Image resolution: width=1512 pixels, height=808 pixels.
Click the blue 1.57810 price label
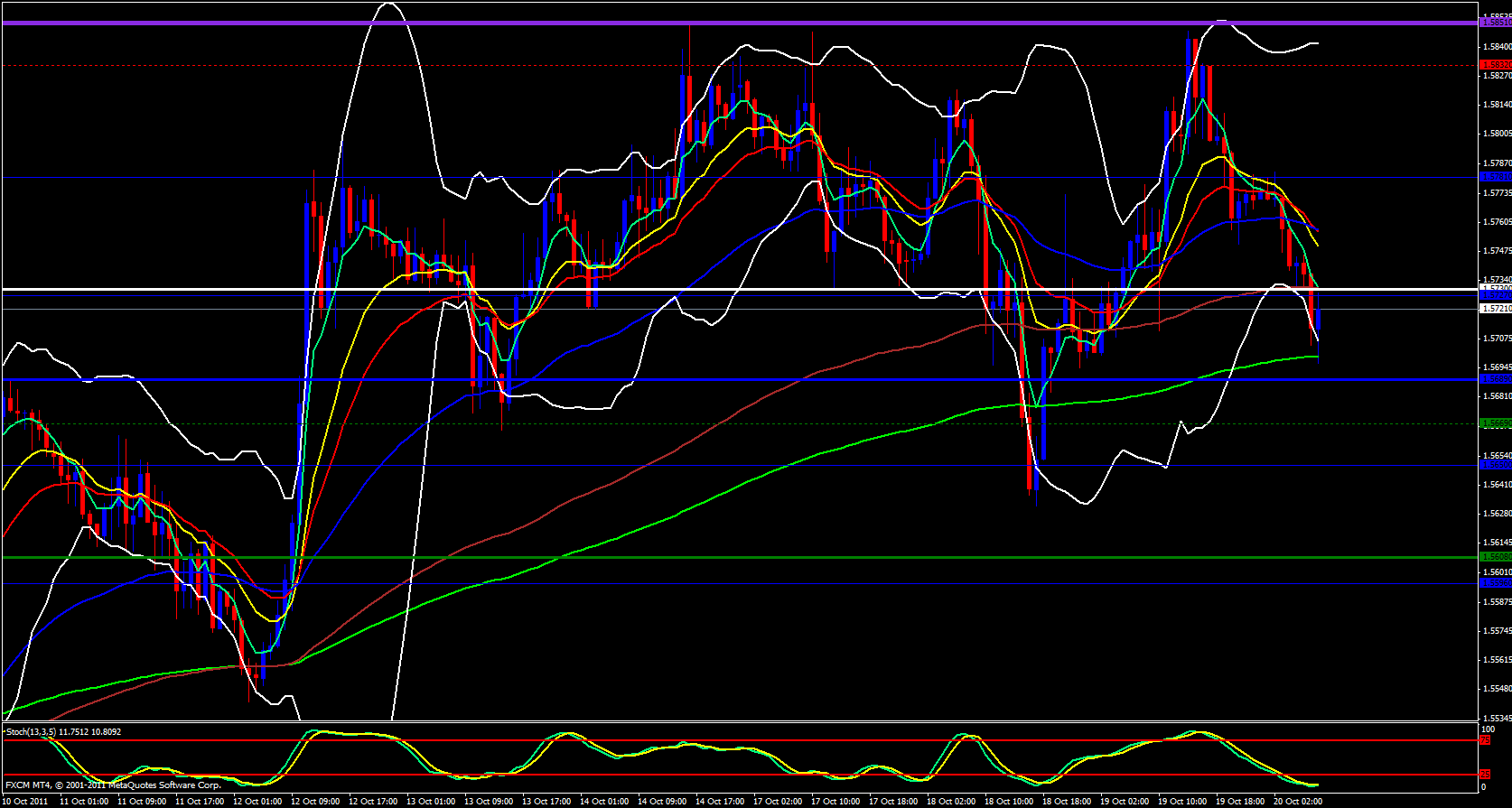tap(1496, 177)
